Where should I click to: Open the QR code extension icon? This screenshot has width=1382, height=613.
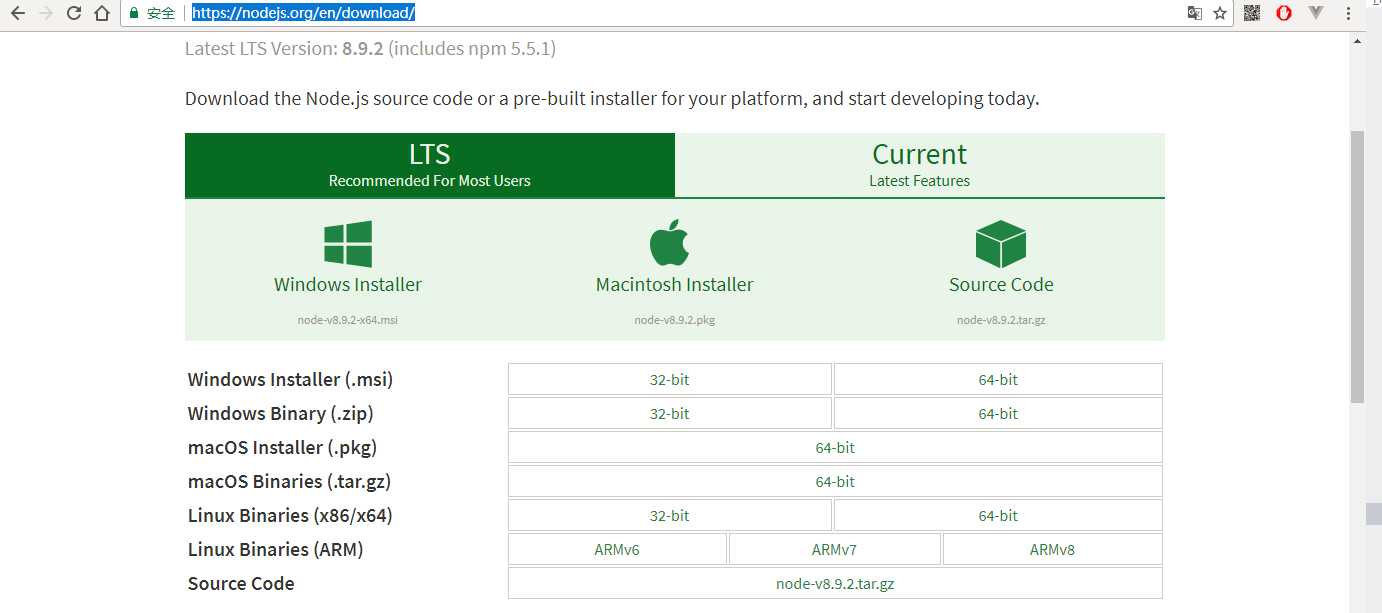(1252, 13)
